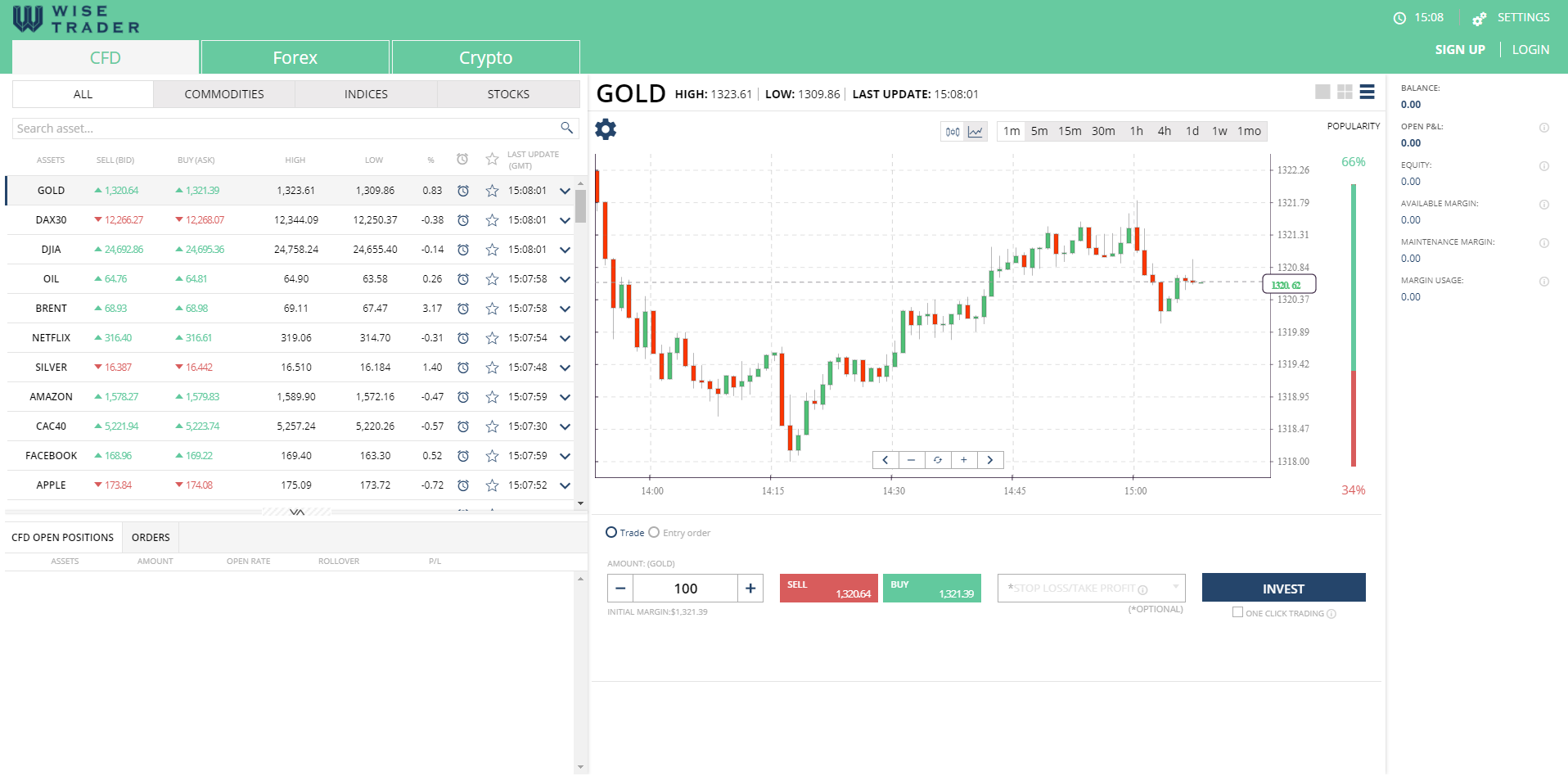
Task: Open the chart list view icon
Action: click(1366, 92)
